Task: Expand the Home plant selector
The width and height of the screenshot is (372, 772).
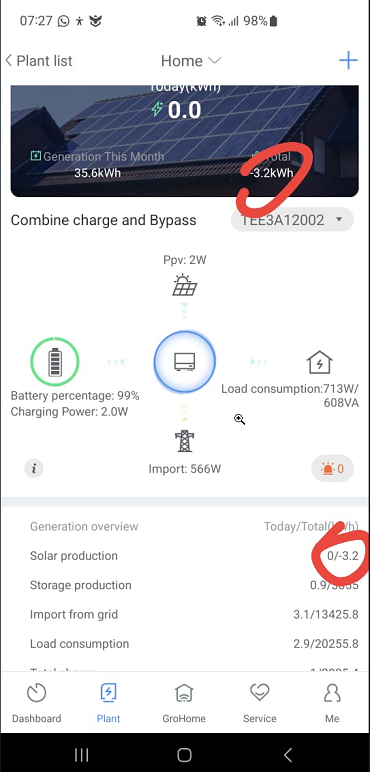Action: pyautogui.click(x=191, y=61)
